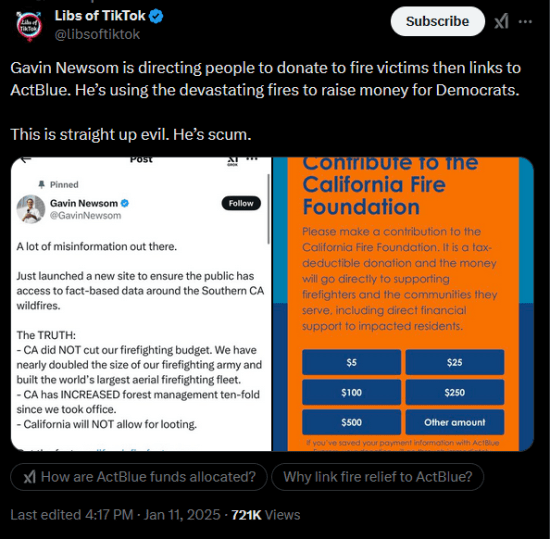Click the blue verified badge next to Libs of TikTok
Image resolution: width=550 pixels, height=539 pixels.
coord(156,16)
